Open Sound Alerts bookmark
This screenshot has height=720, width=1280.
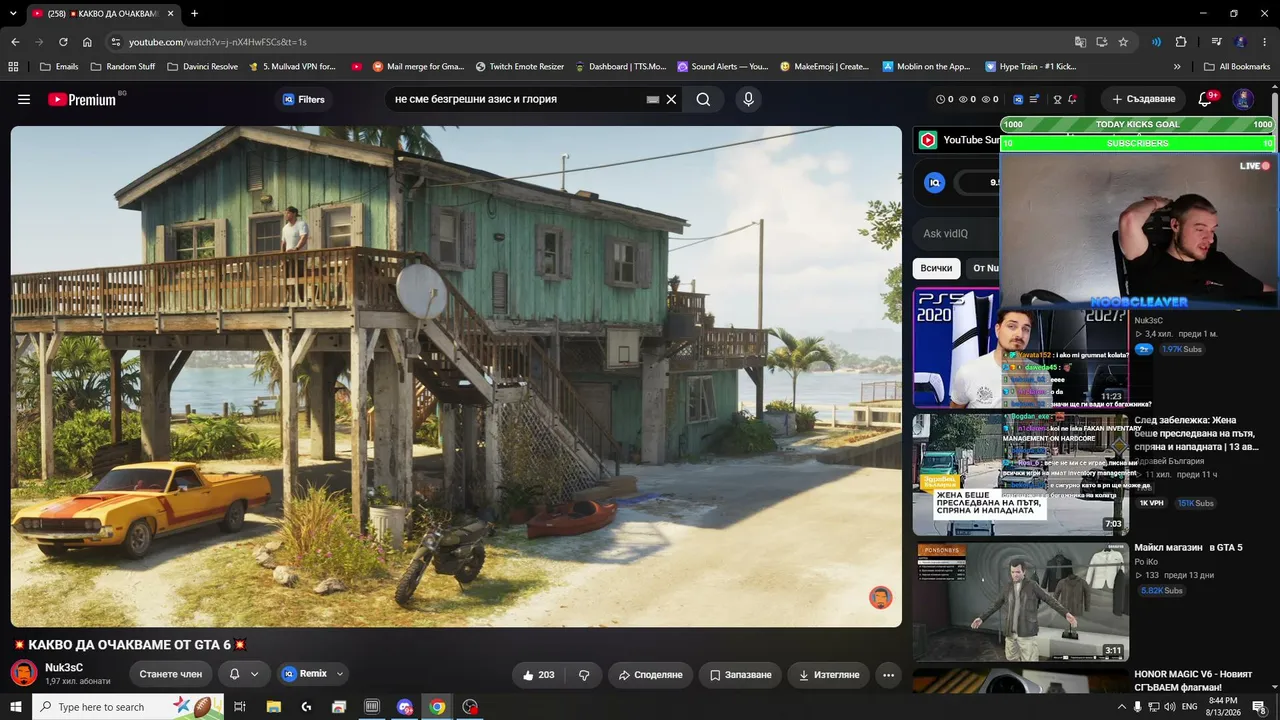click(x=723, y=67)
